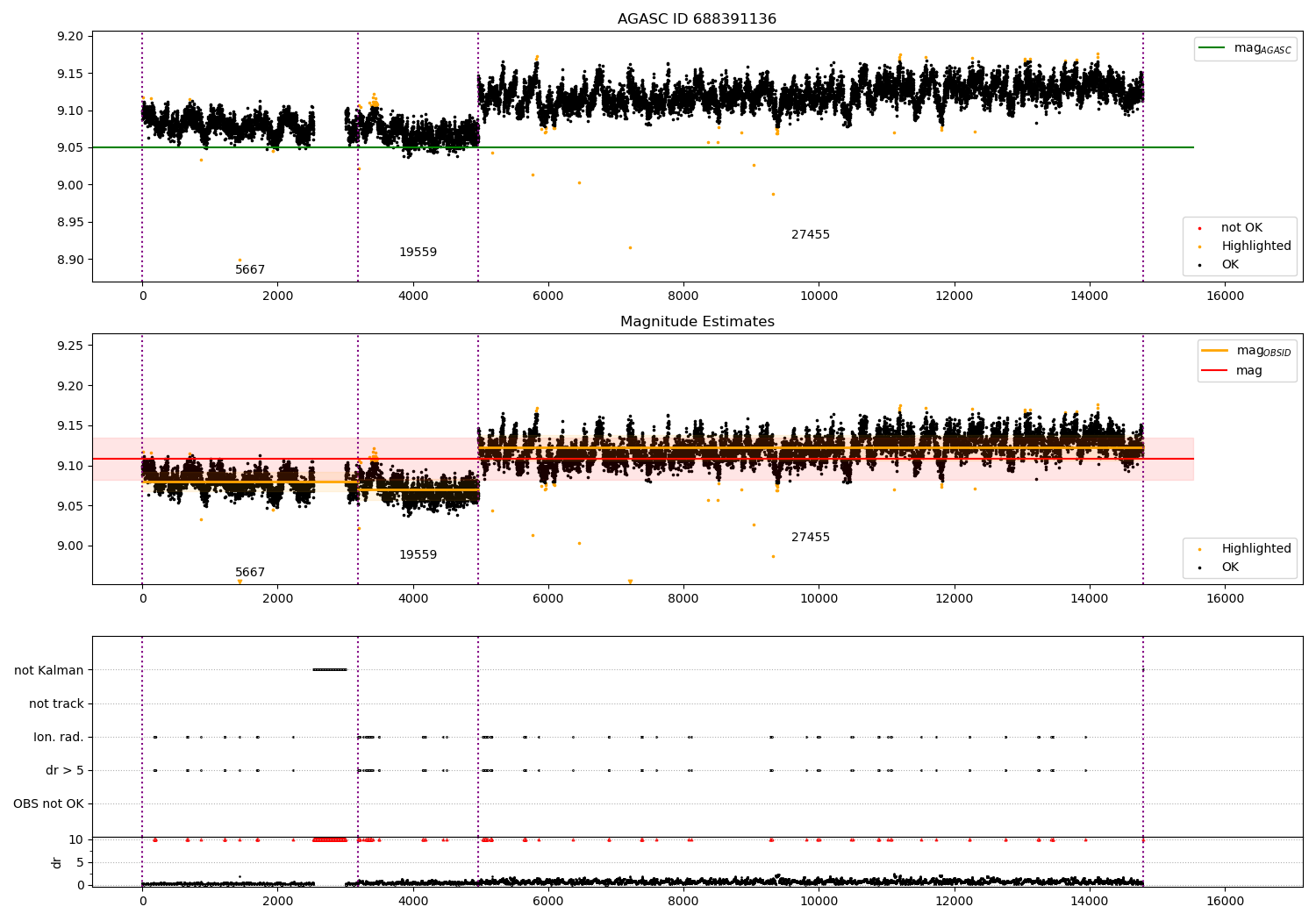Click the "not track" axis label

tap(56, 703)
